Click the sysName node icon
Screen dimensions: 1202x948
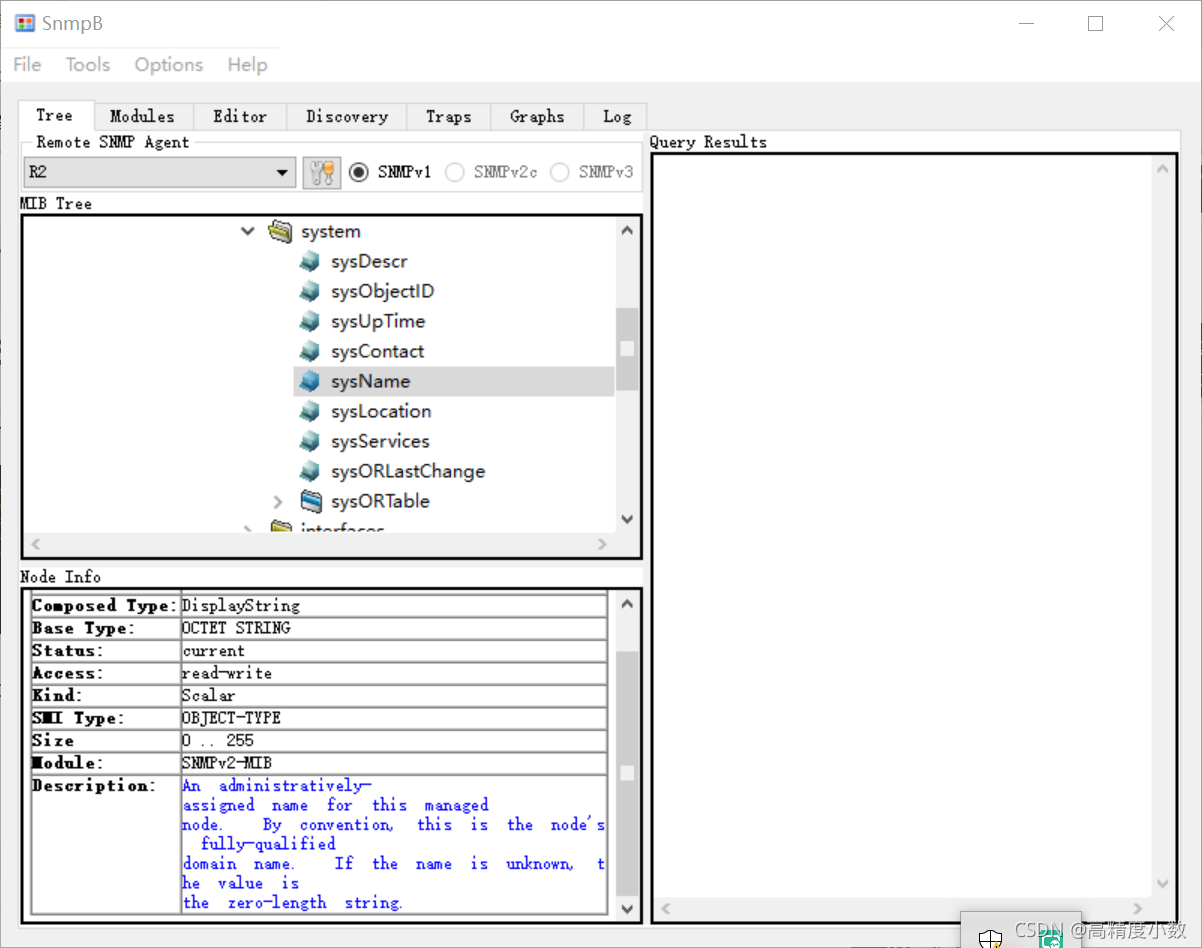click(x=310, y=382)
